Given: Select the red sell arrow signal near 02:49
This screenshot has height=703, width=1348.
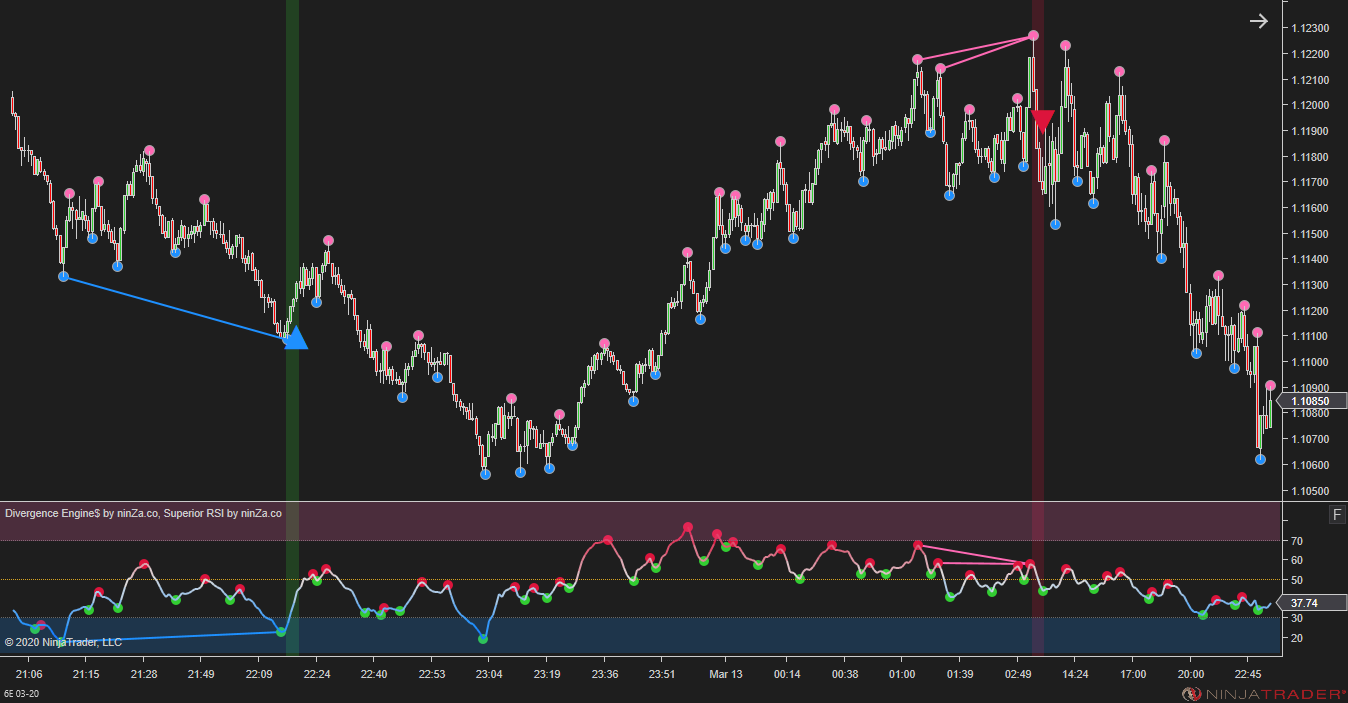Looking at the screenshot, I should click(1042, 119).
